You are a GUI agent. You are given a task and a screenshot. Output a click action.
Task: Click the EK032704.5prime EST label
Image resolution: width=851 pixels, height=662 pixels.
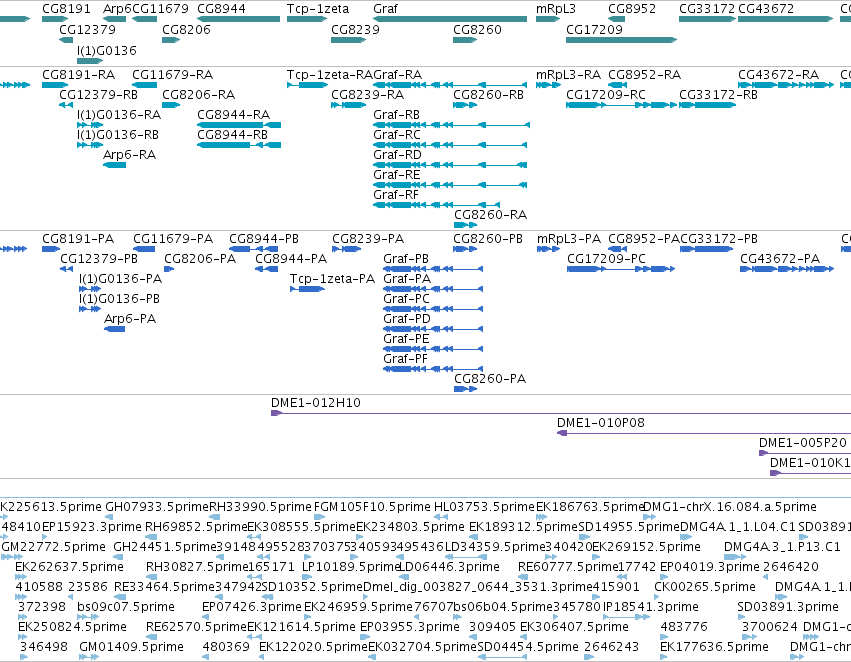(423, 647)
